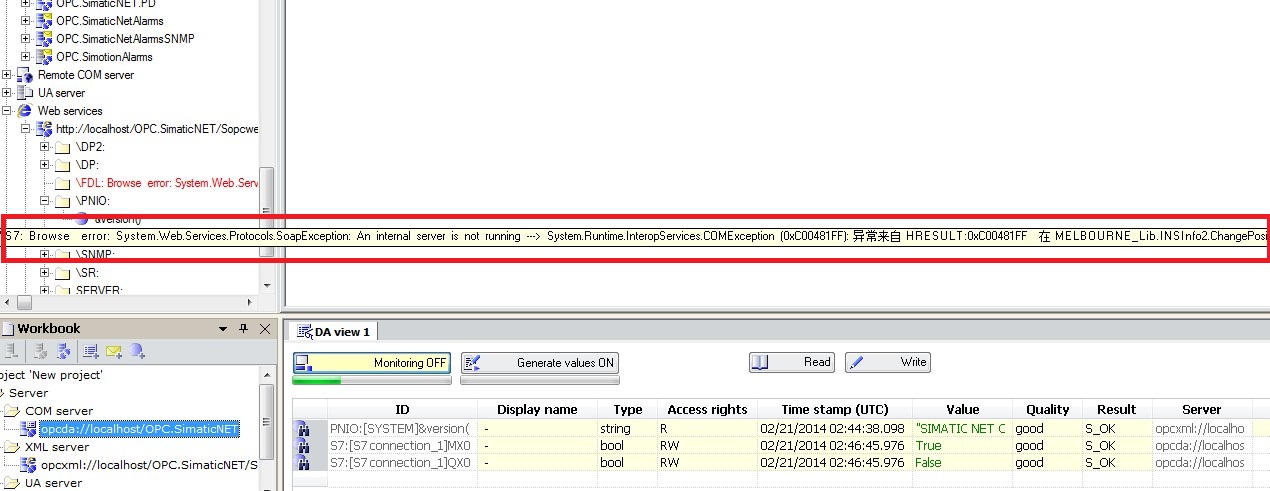Click the Monitoring progress bar
This screenshot has width=1270, height=491.
tap(372, 380)
